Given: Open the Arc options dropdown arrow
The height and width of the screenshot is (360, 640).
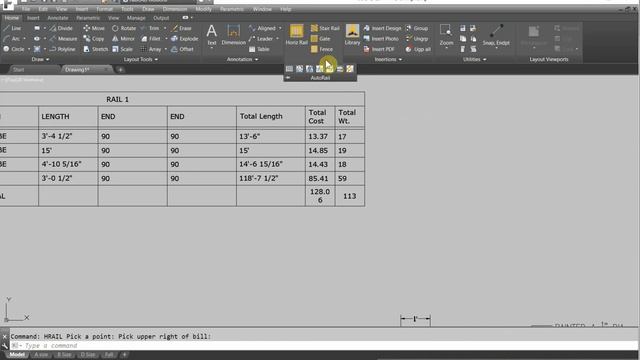Looking at the screenshot, I should coord(24,38).
